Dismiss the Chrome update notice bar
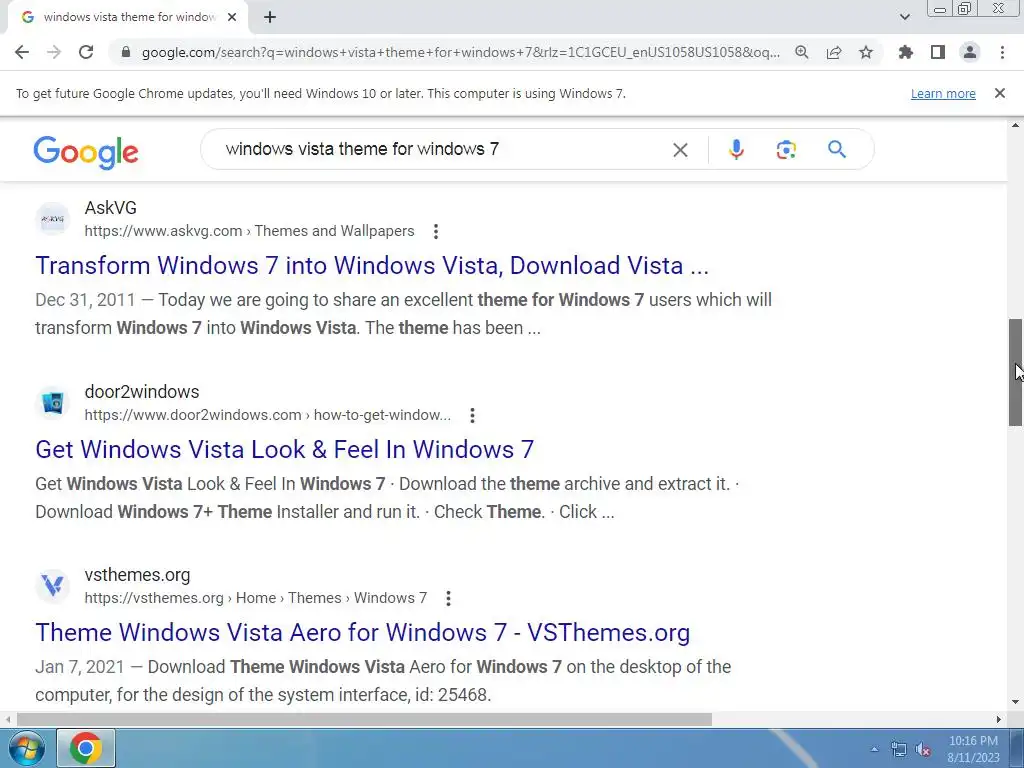The image size is (1024, 768). pos(1000,93)
